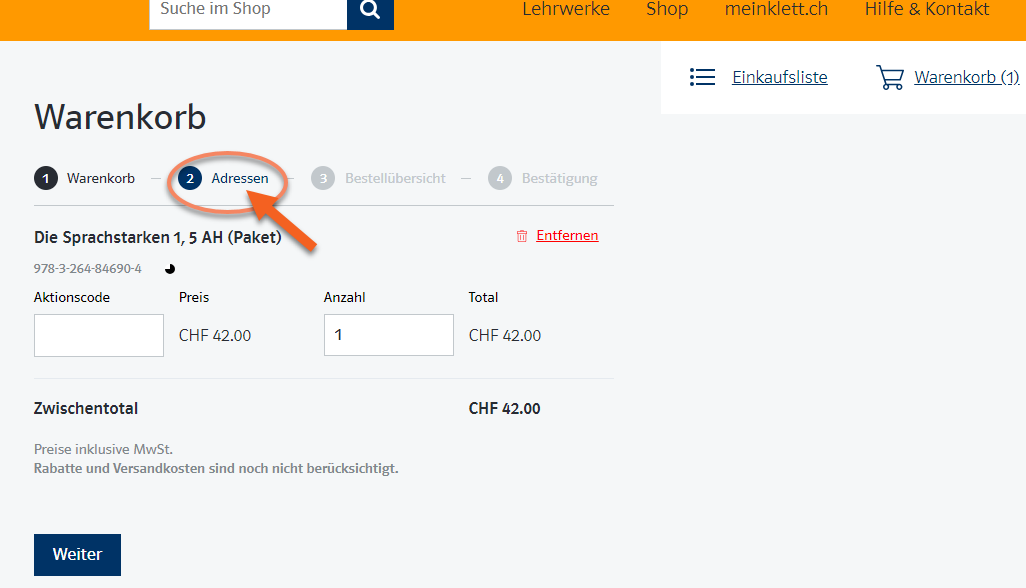Click the Entfernen link
Screen dimensions: 1026x588
click(x=567, y=236)
